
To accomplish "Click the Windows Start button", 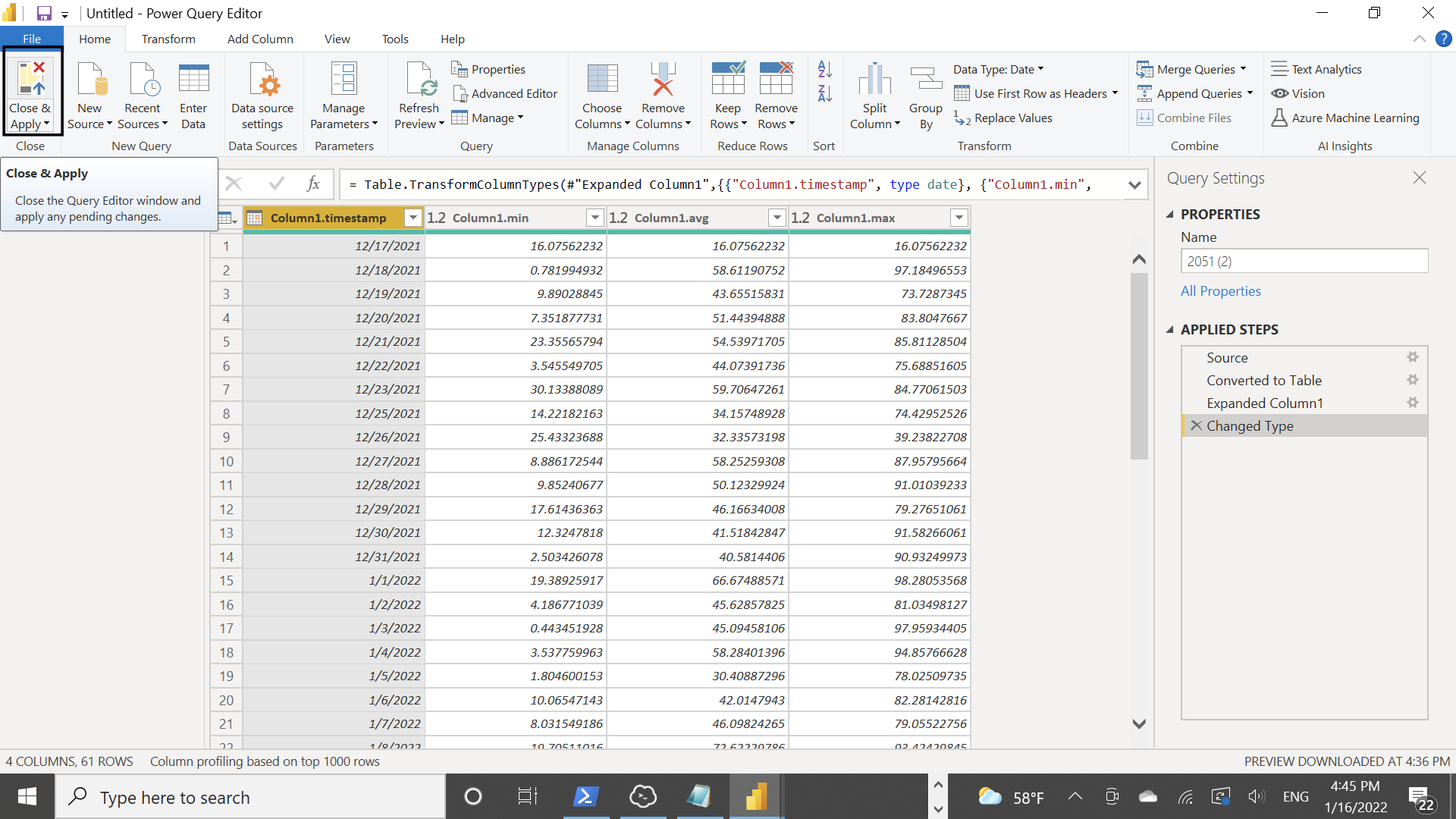I will (27, 796).
